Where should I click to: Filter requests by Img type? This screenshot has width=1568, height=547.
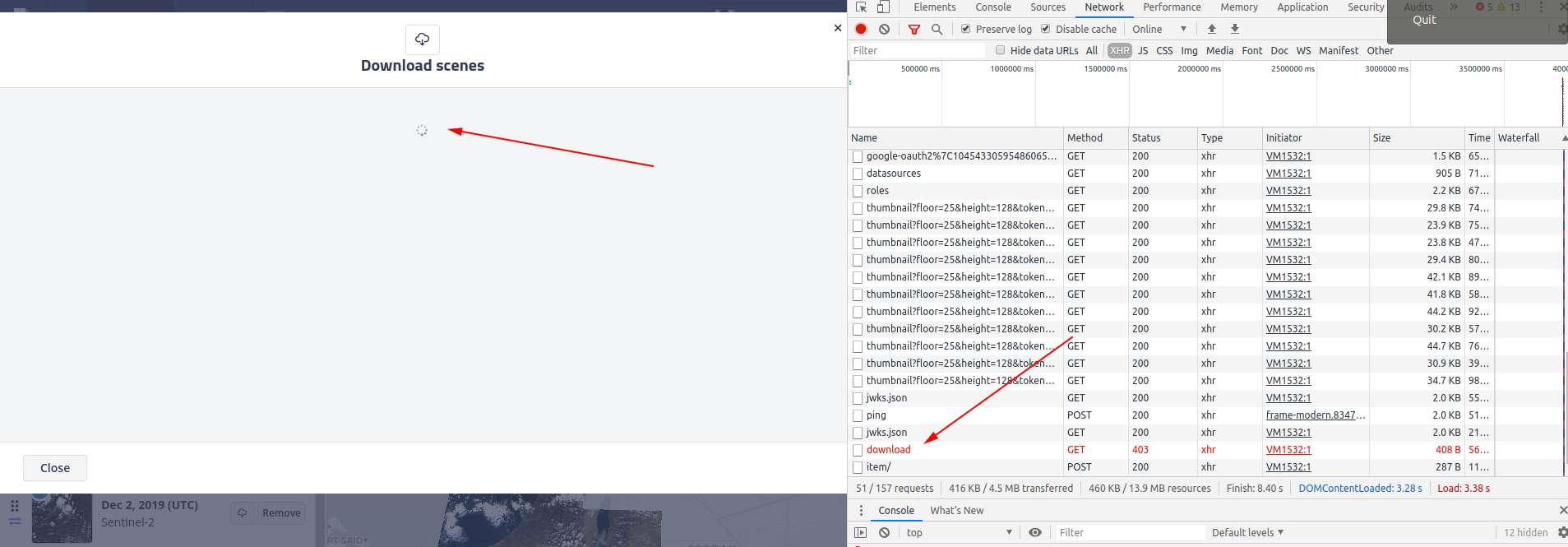(1189, 50)
